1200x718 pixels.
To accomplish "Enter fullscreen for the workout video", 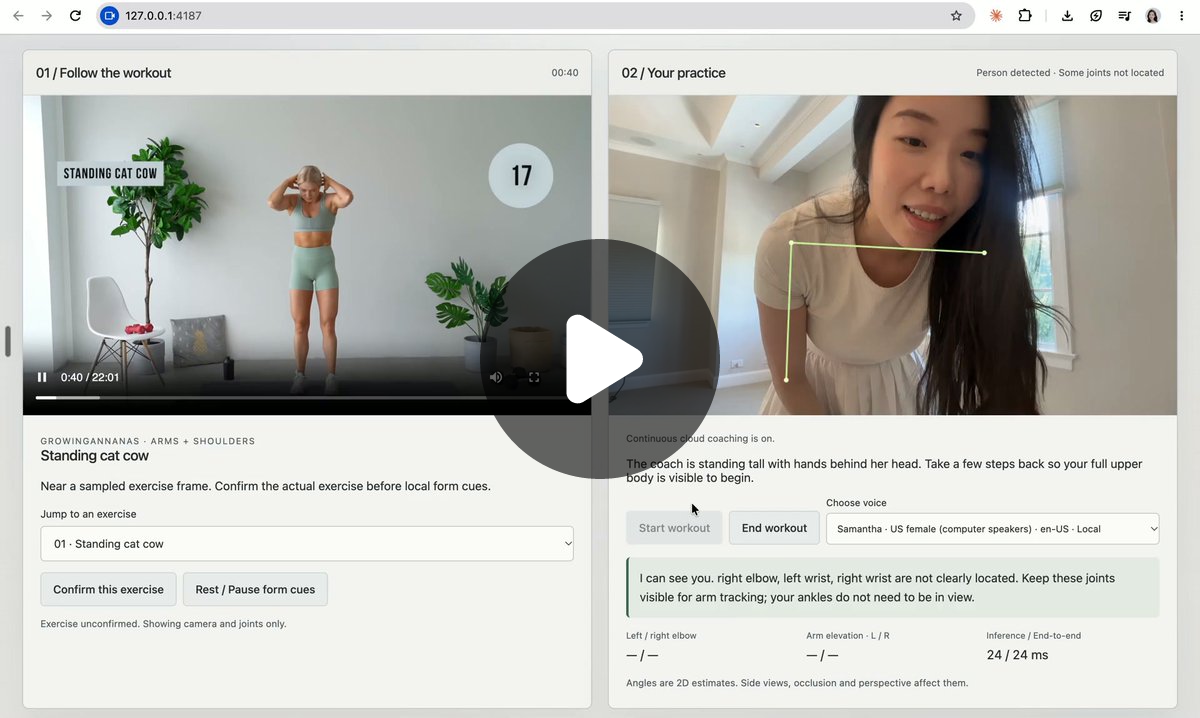I will [534, 377].
